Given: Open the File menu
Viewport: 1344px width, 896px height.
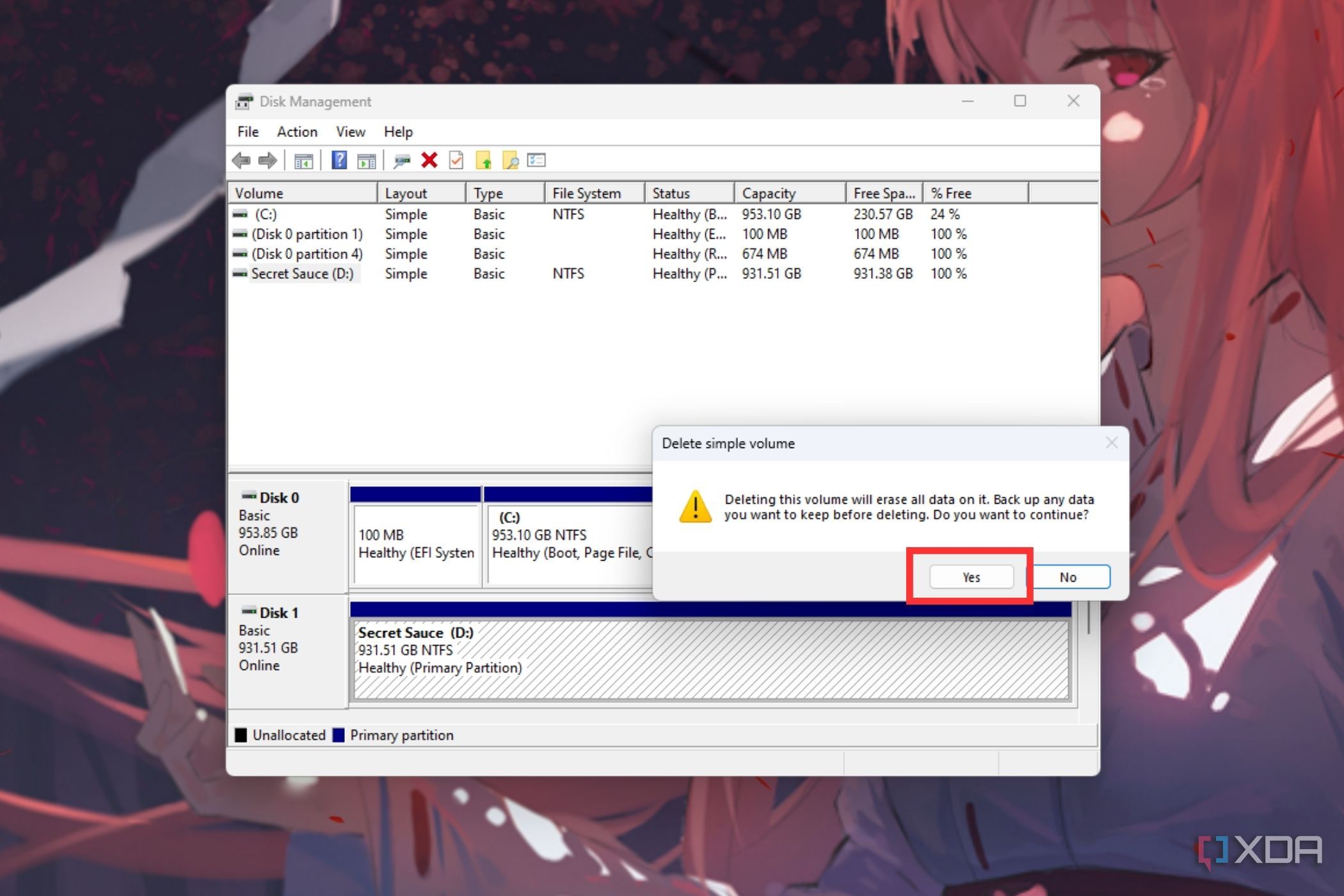Looking at the screenshot, I should coord(247,132).
